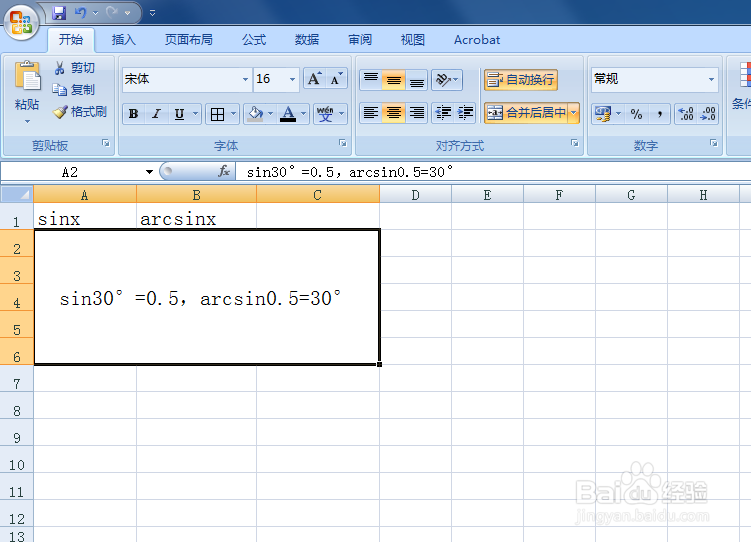Redo the last action
The width and height of the screenshot is (751, 542).
[x=112, y=13]
